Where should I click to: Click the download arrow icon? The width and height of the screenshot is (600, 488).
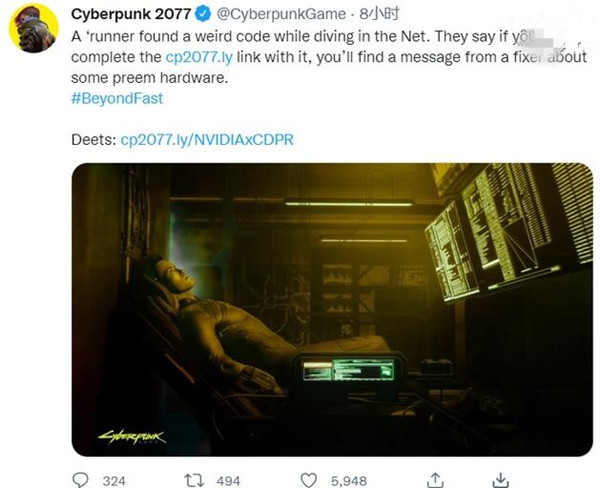coord(500,480)
